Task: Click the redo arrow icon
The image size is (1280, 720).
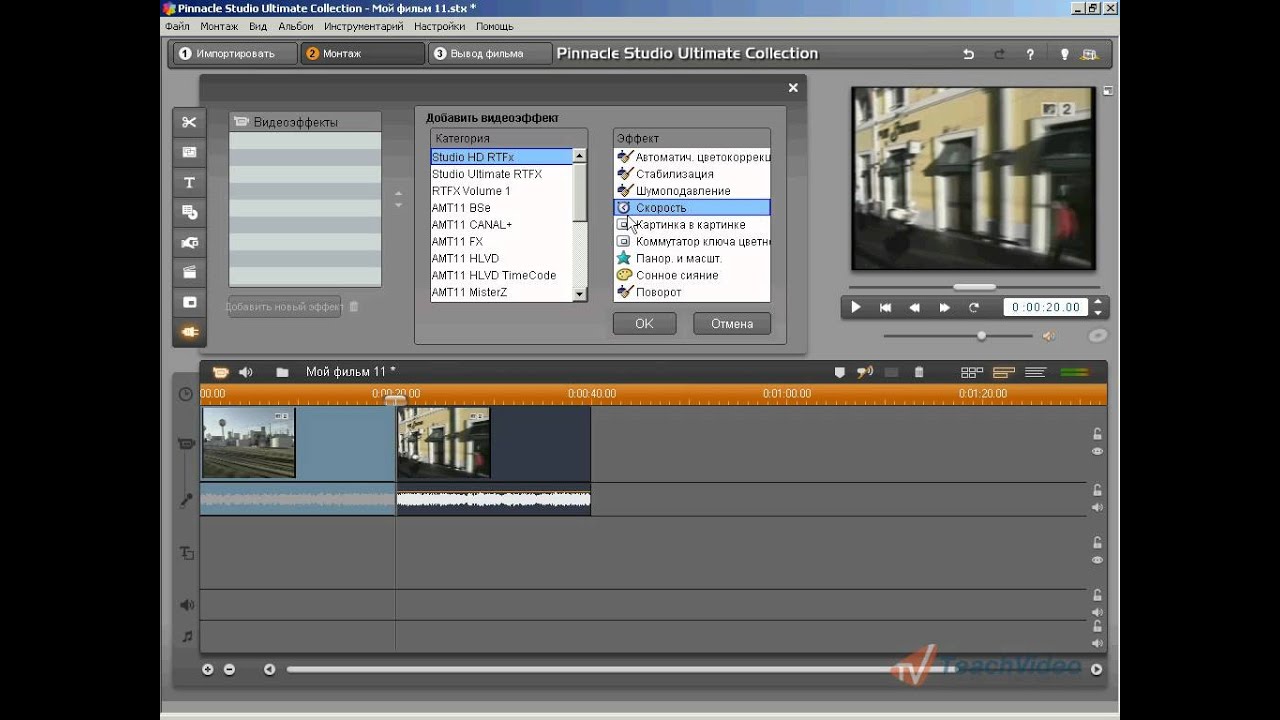Action: click(999, 54)
